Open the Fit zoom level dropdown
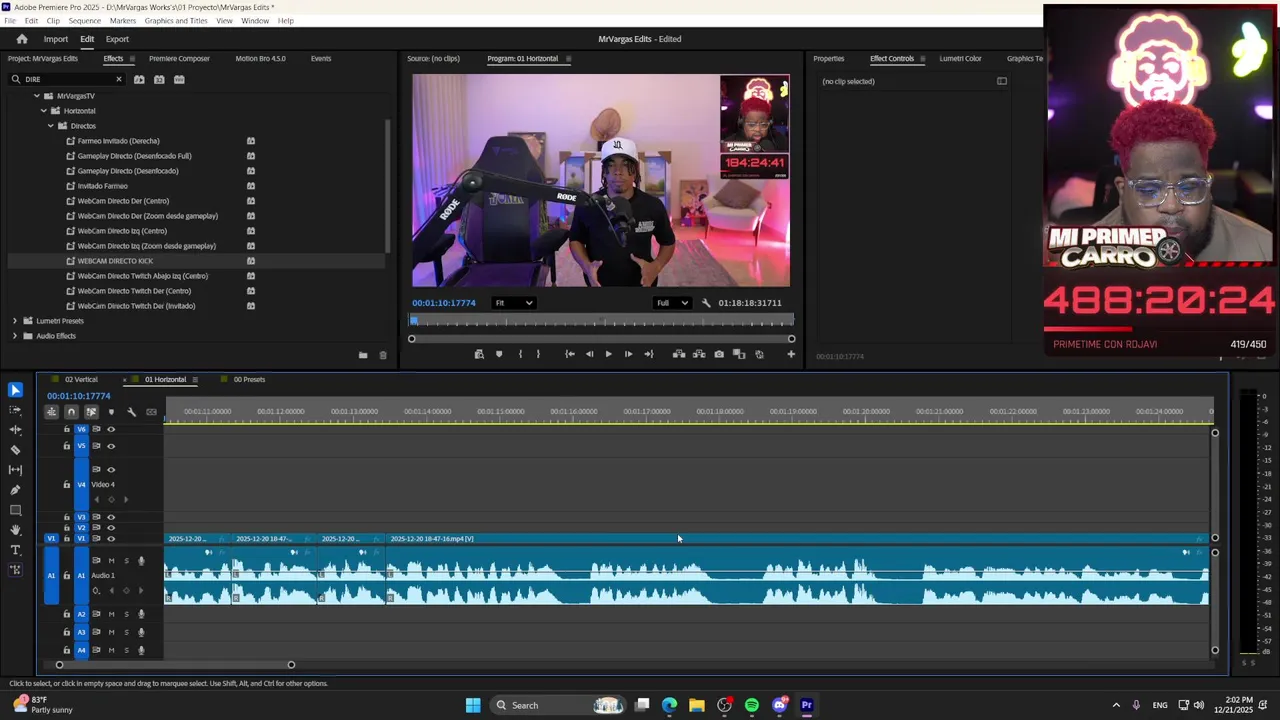1280x720 pixels. (x=514, y=303)
